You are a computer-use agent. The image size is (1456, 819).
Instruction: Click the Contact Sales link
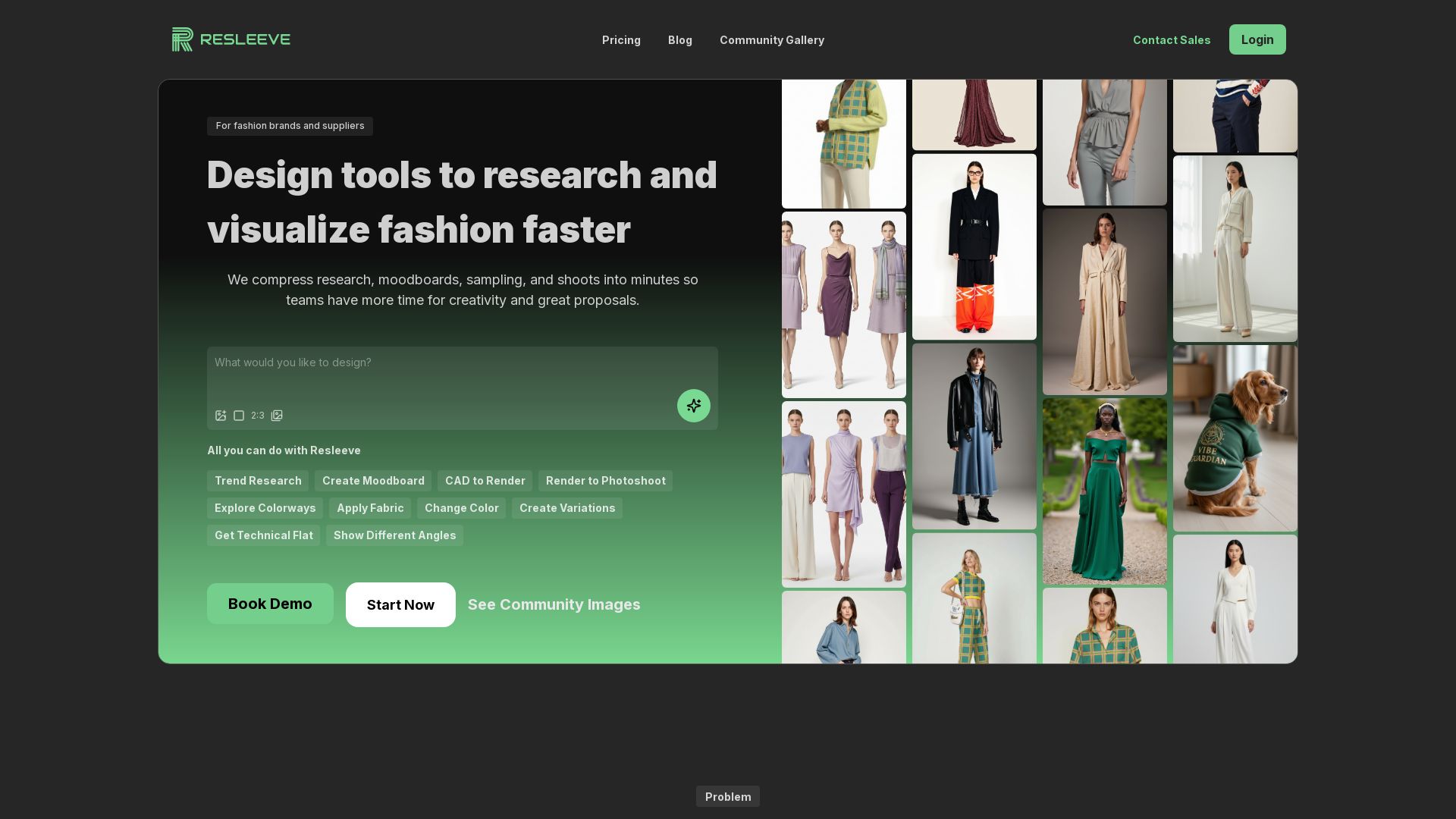pos(1171,40)
